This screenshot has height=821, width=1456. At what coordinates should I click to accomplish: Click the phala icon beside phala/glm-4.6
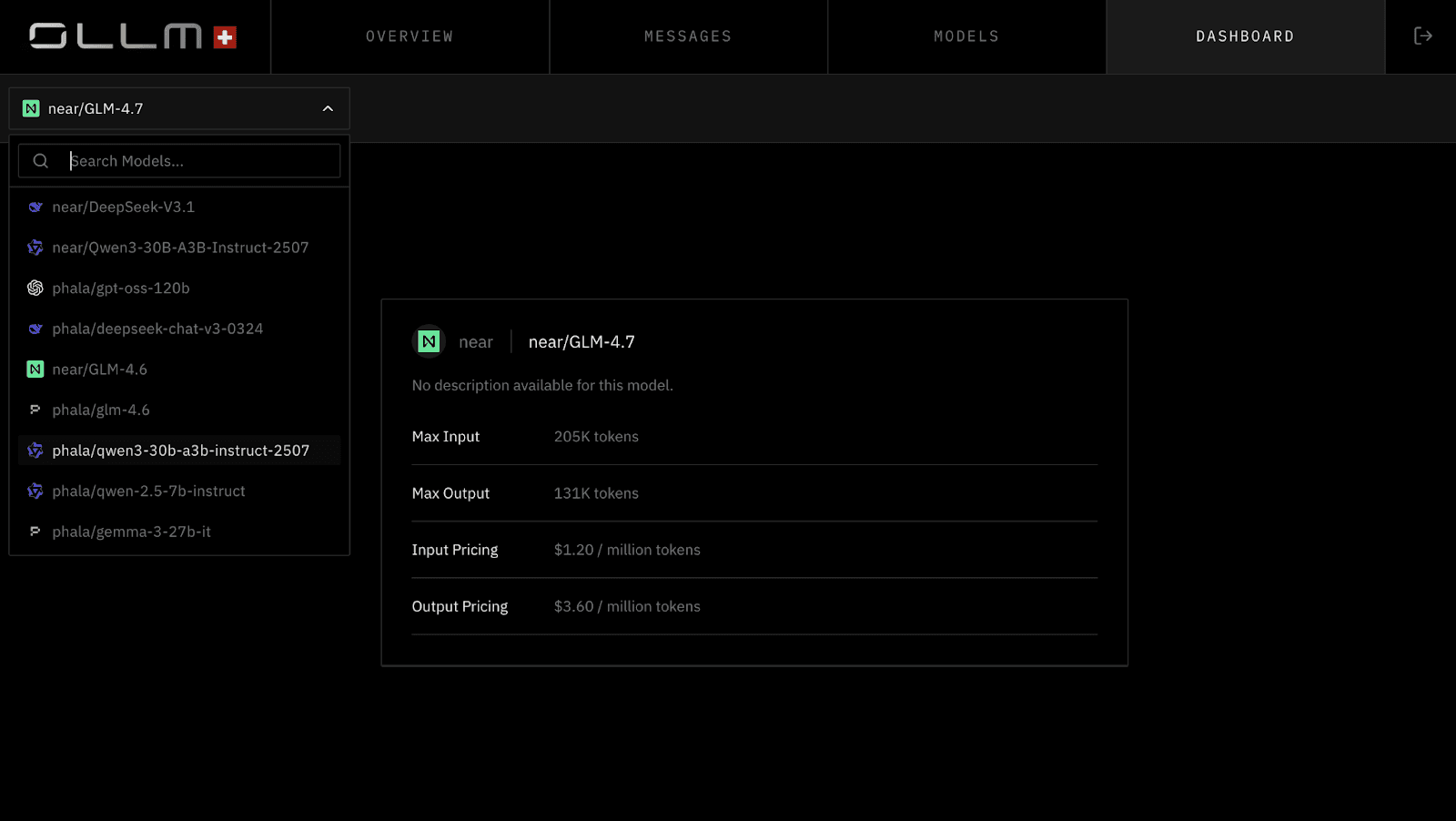(x=35, y=410)
